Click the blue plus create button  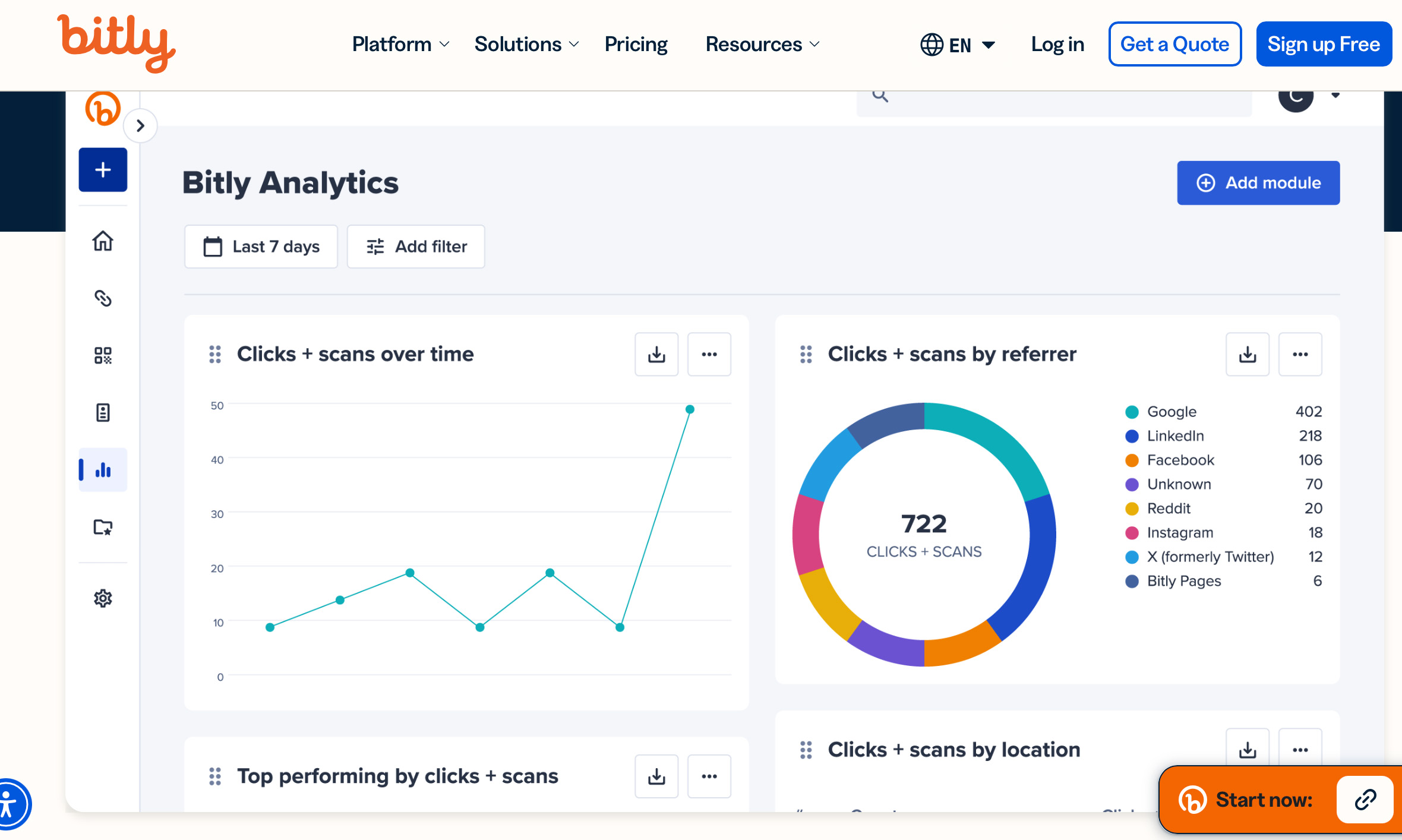(x=103, y=170)
